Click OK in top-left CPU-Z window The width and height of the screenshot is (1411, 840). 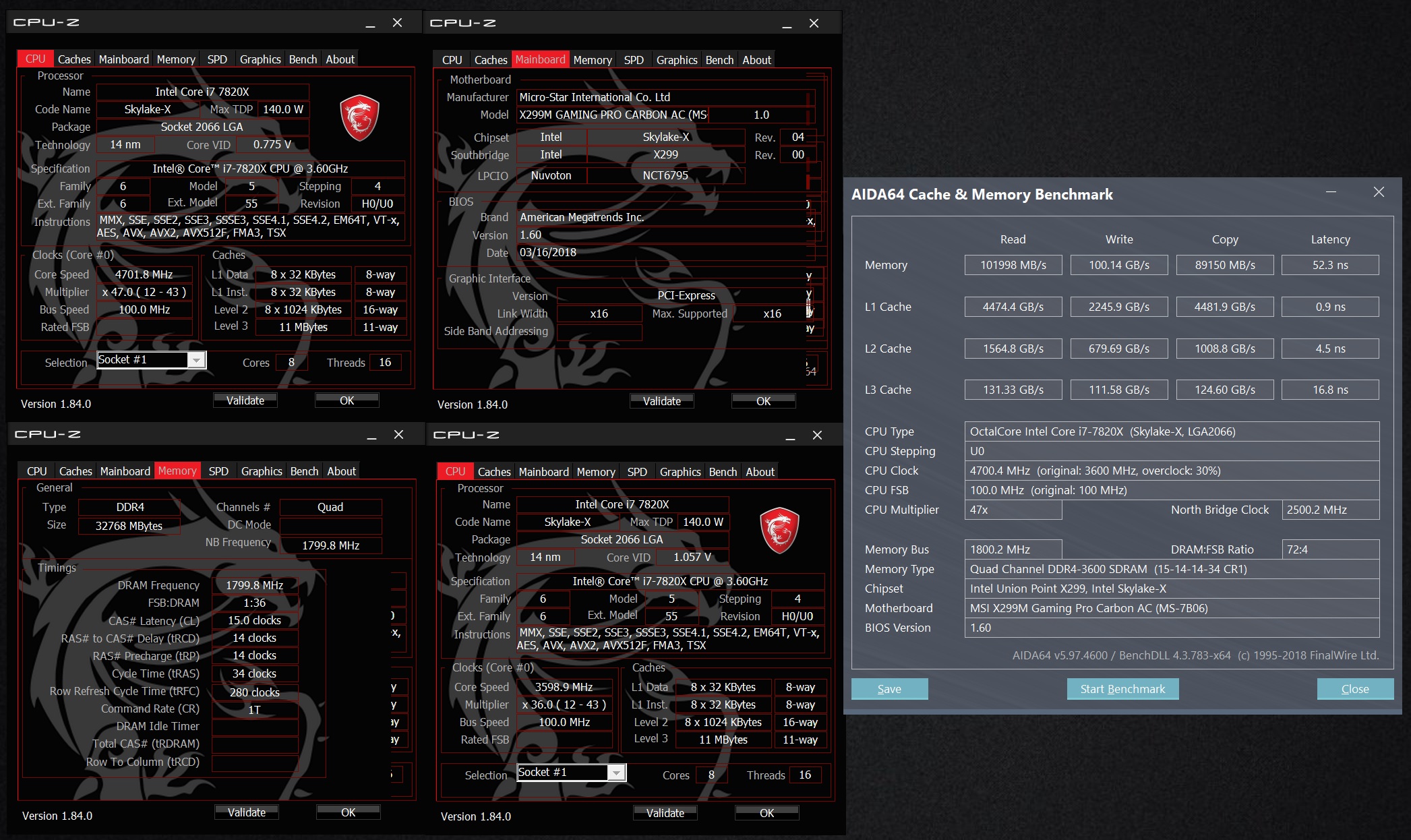pos(347,400)
